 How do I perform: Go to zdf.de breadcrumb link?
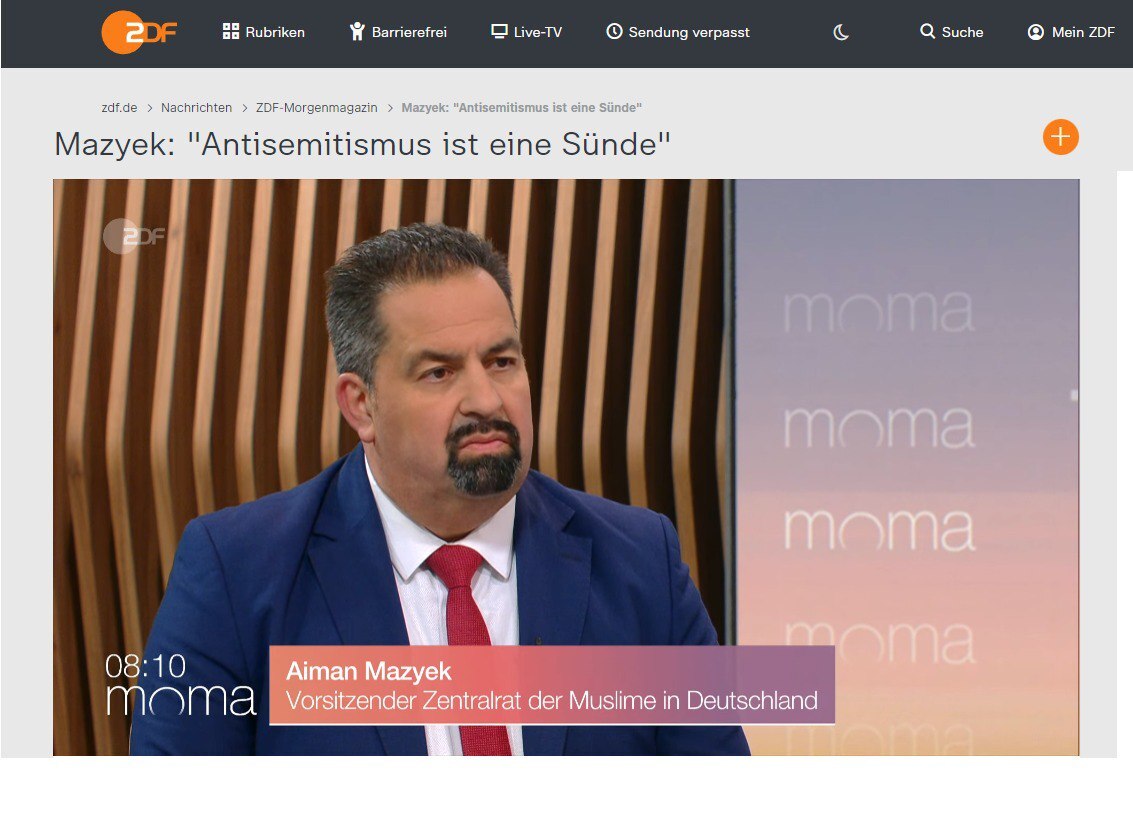[119, 108]
